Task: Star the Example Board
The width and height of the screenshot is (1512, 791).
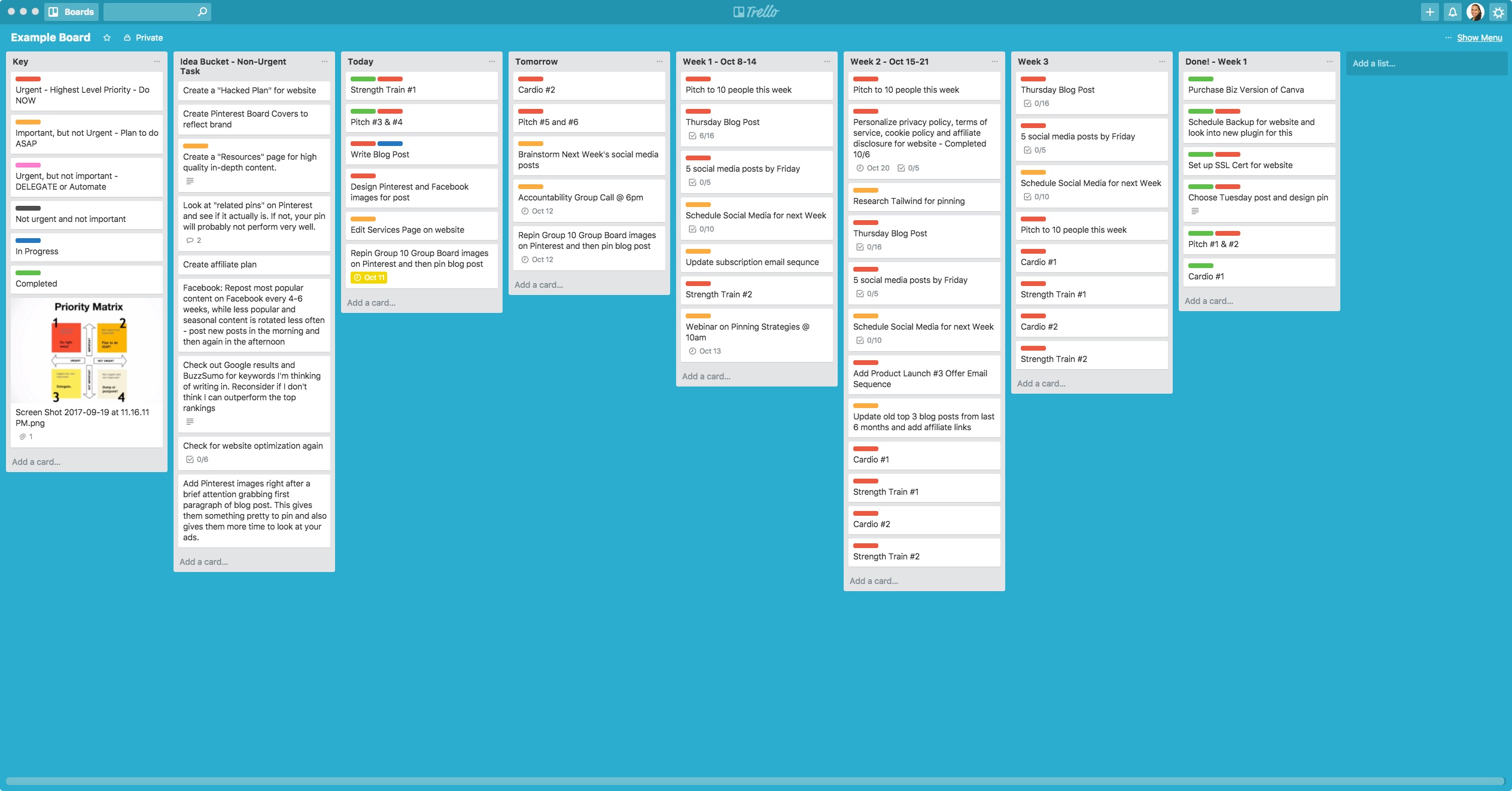Action: [107, 38]
